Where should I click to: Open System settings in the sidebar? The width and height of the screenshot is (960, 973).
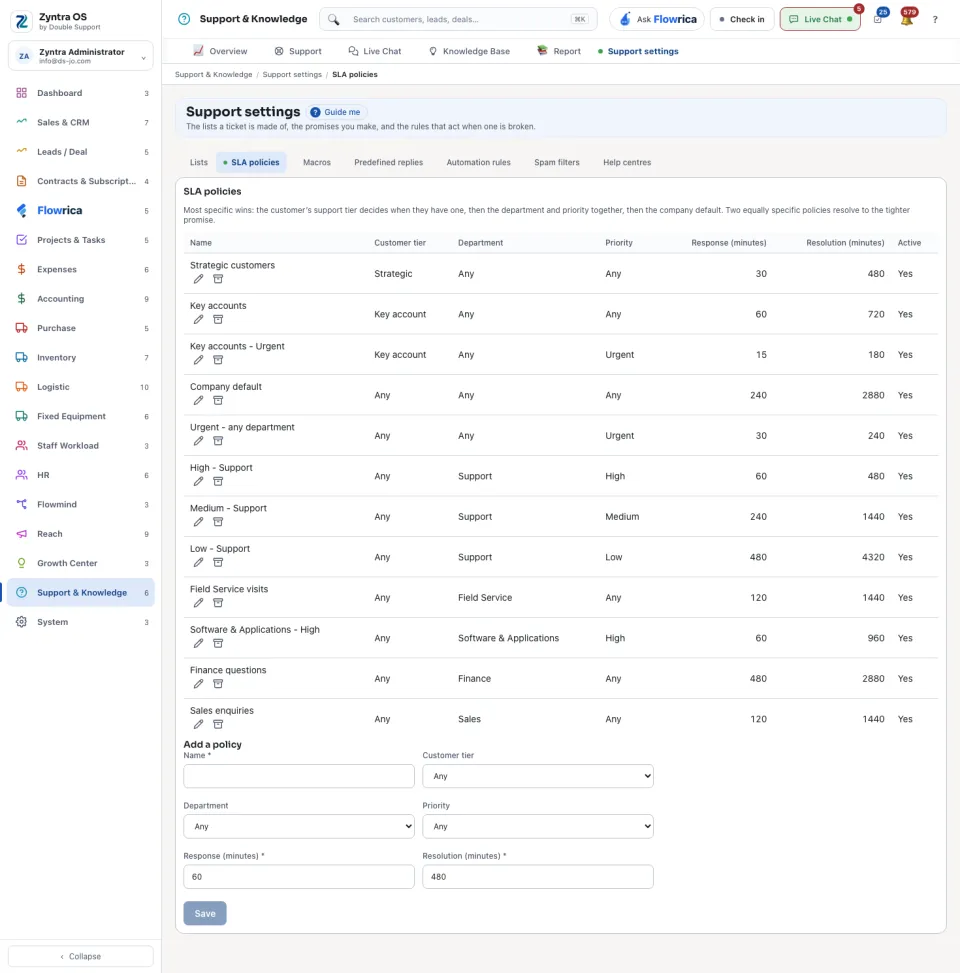[x=81, y=622]
